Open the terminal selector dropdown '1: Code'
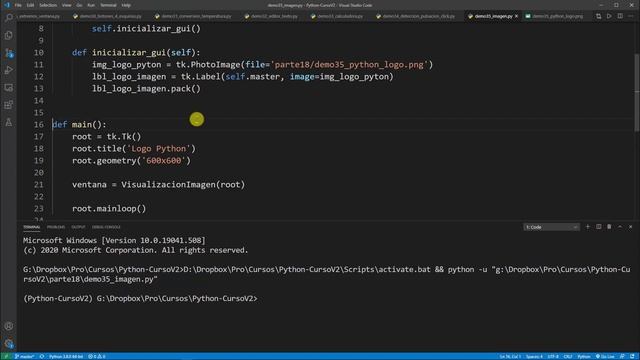Viewport: 640px width, 360px height. [x=551, y=227]
